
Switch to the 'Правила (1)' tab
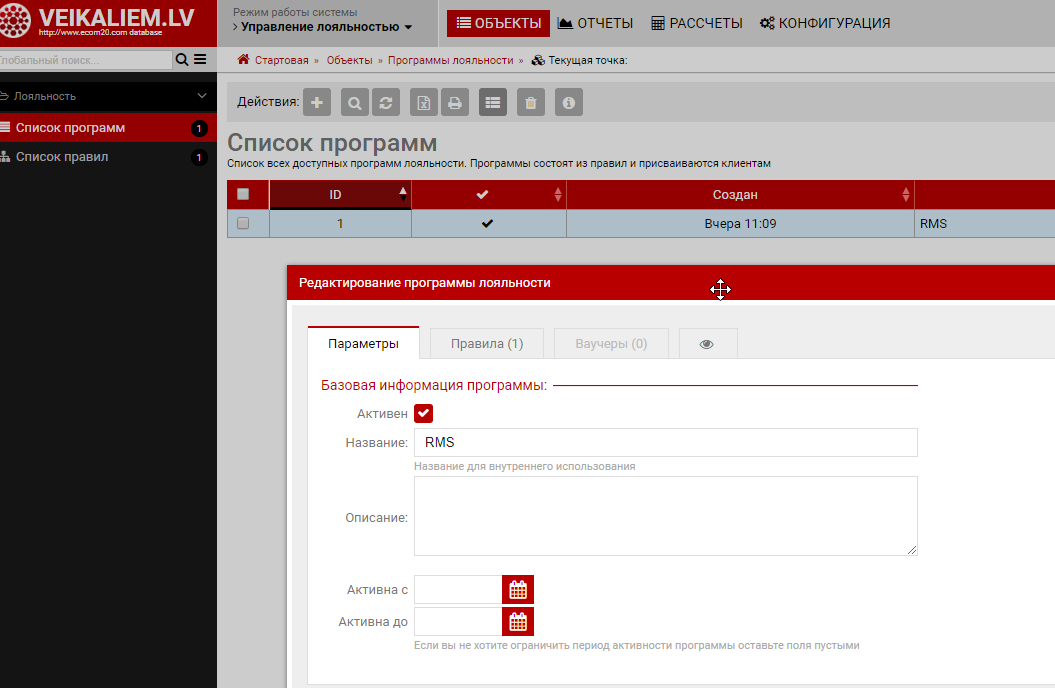tap(487, 343)
